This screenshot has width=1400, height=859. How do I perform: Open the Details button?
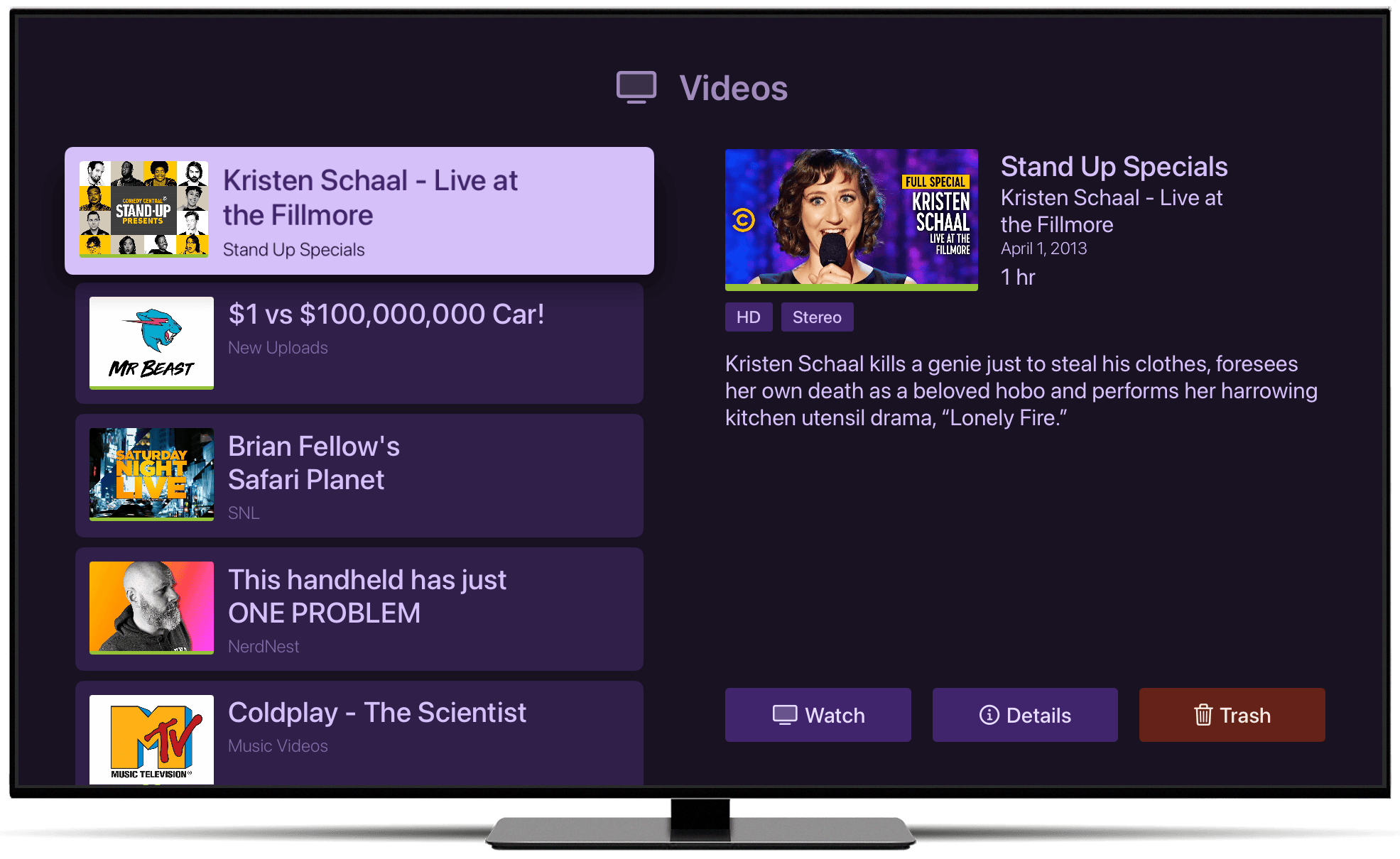(1024, 715)
